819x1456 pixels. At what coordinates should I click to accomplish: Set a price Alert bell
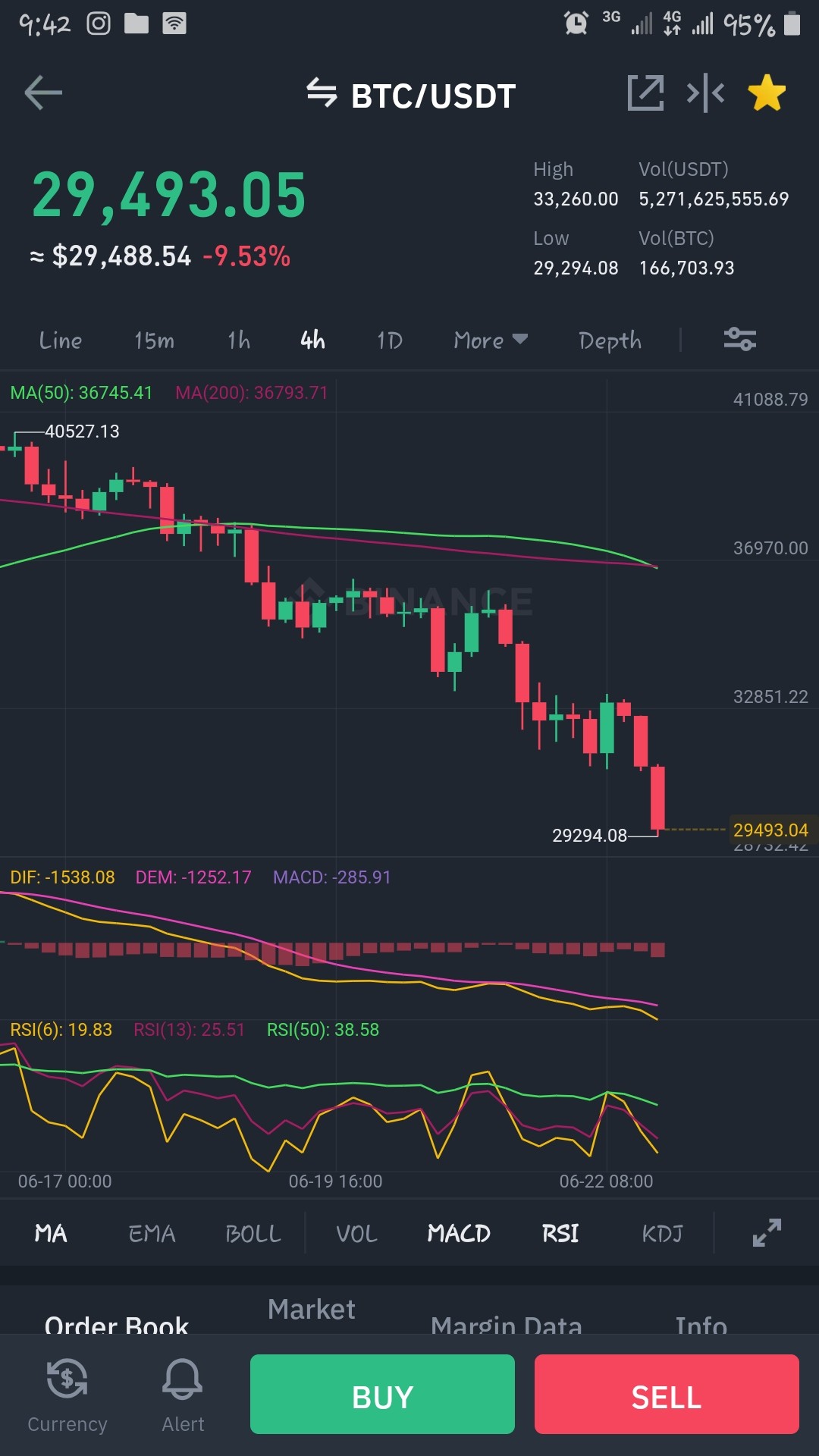(x=183, y=1394)
